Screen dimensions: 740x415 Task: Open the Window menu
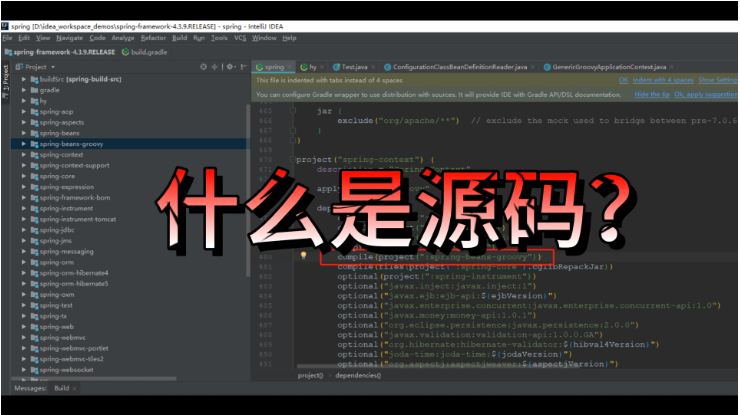point(264,38)
